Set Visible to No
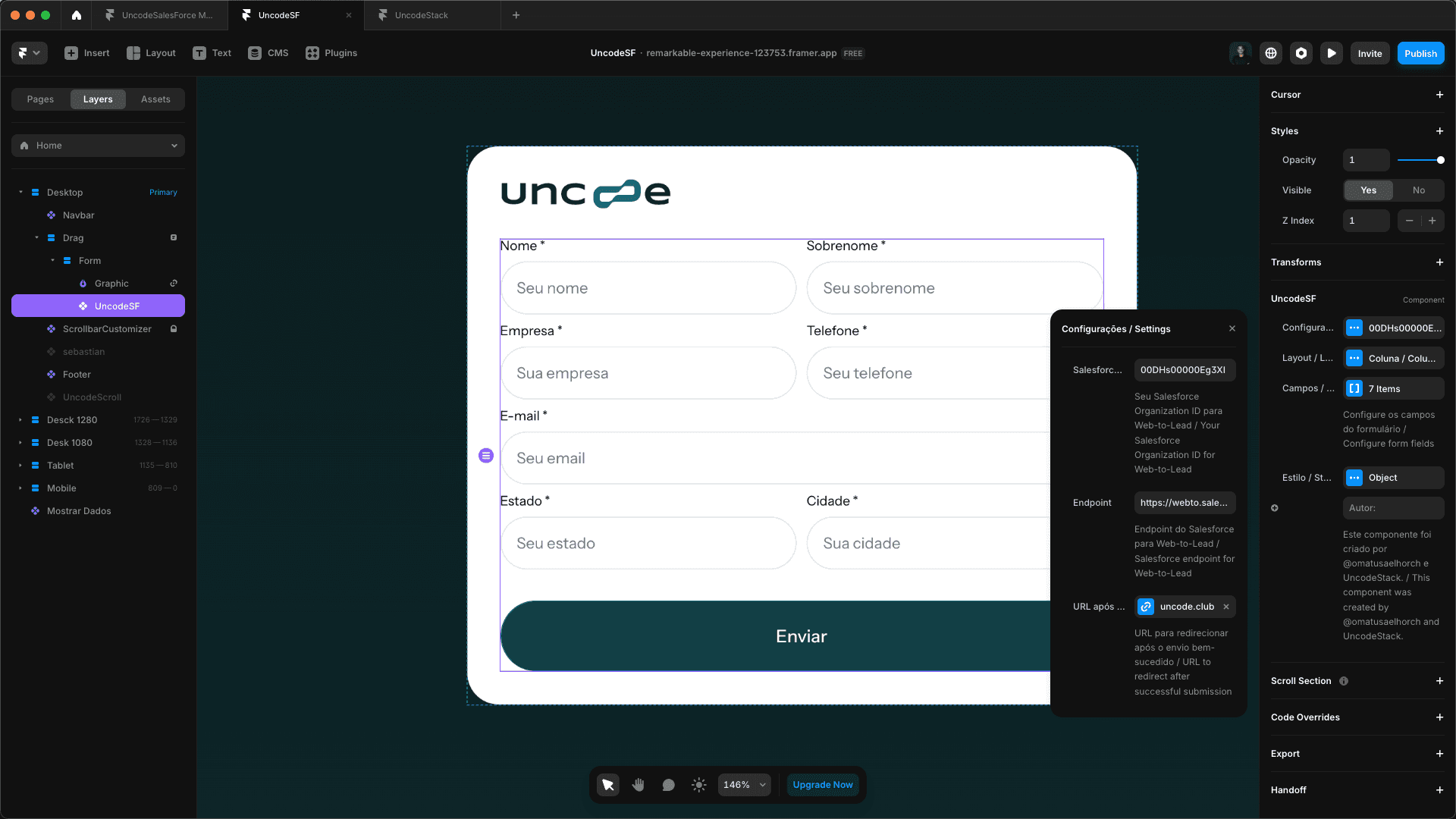1456x819 pixels. coord(1418,190)
